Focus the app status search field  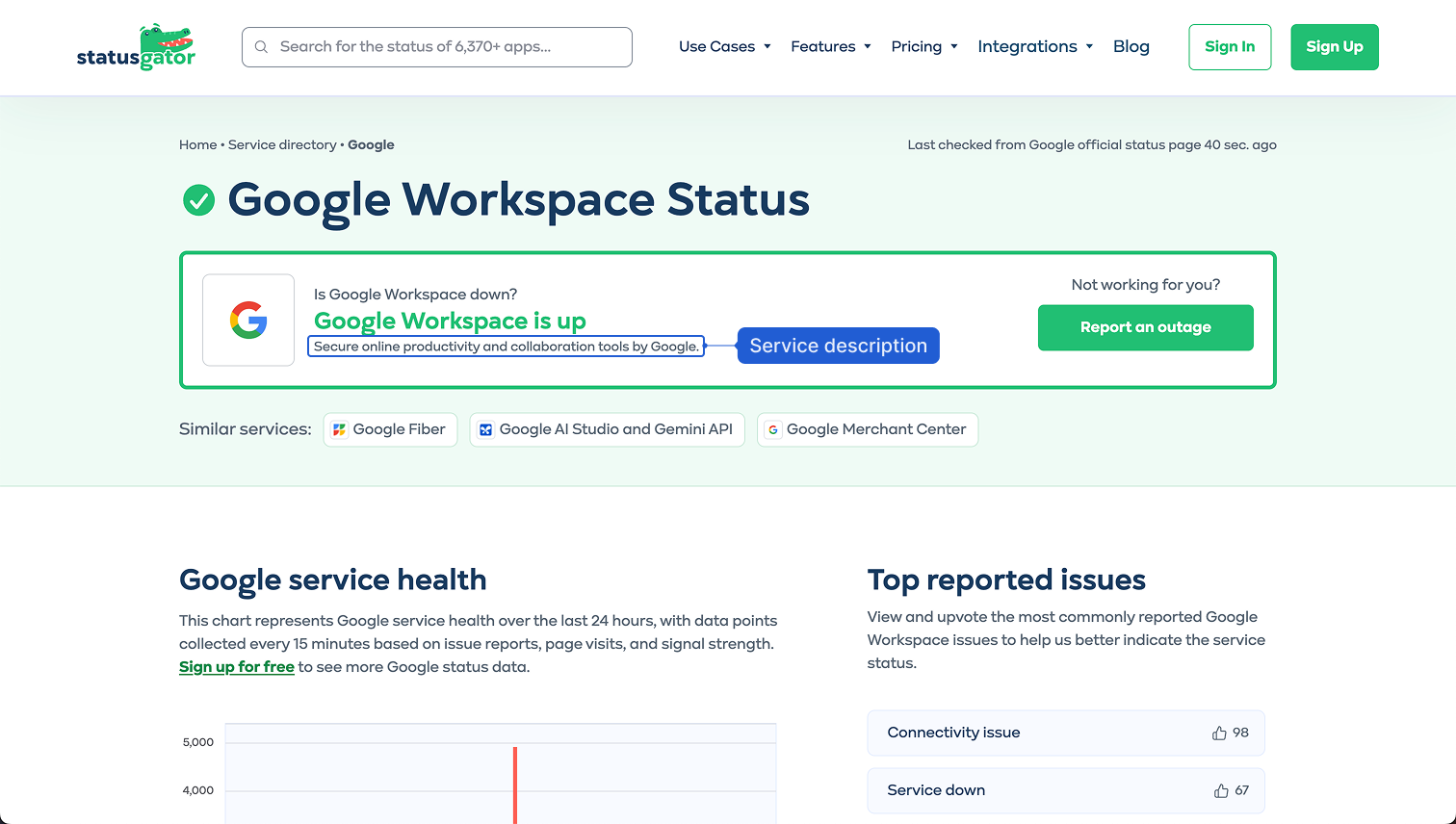click(x=437, y=47)
